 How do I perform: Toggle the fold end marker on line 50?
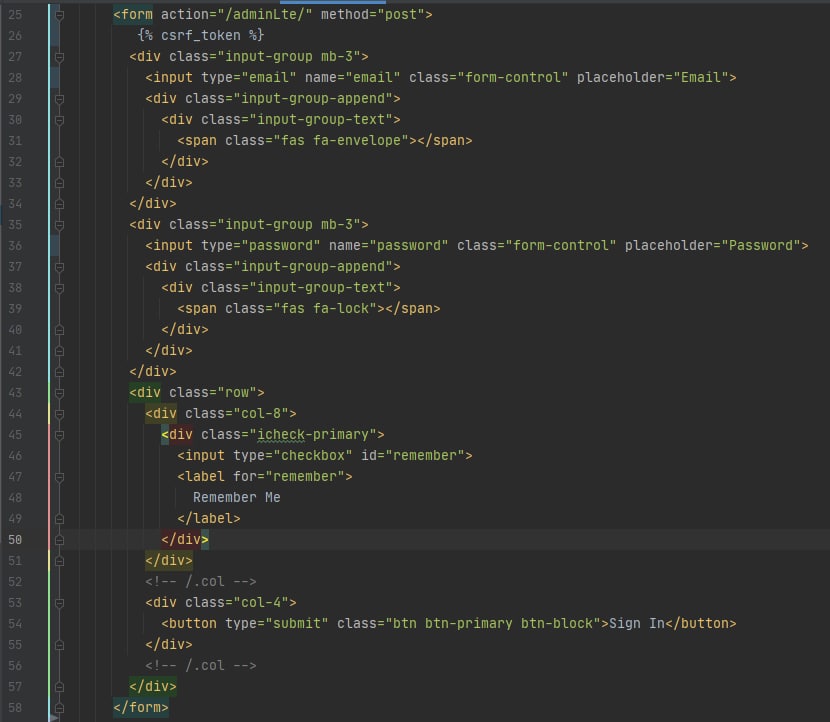(59, 540)
